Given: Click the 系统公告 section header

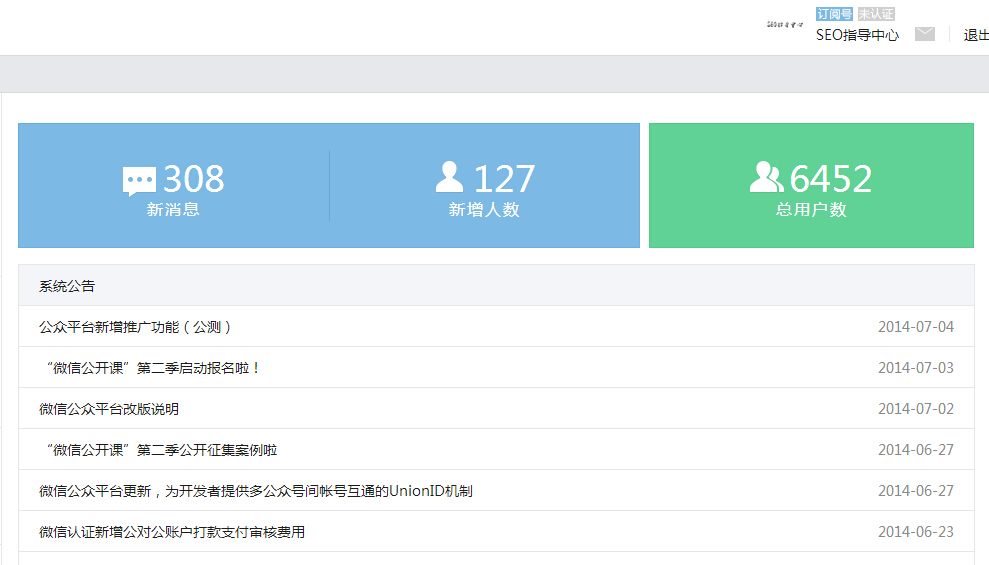Looking at the screenshot, I should [x=67, y=286].
